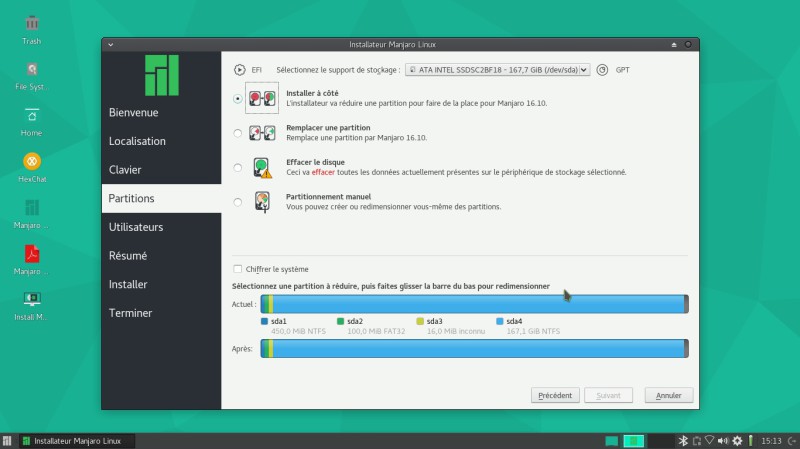This screenshot has width=800, height=449.
Task: Click the Annuler button
Action: [668, 395]
